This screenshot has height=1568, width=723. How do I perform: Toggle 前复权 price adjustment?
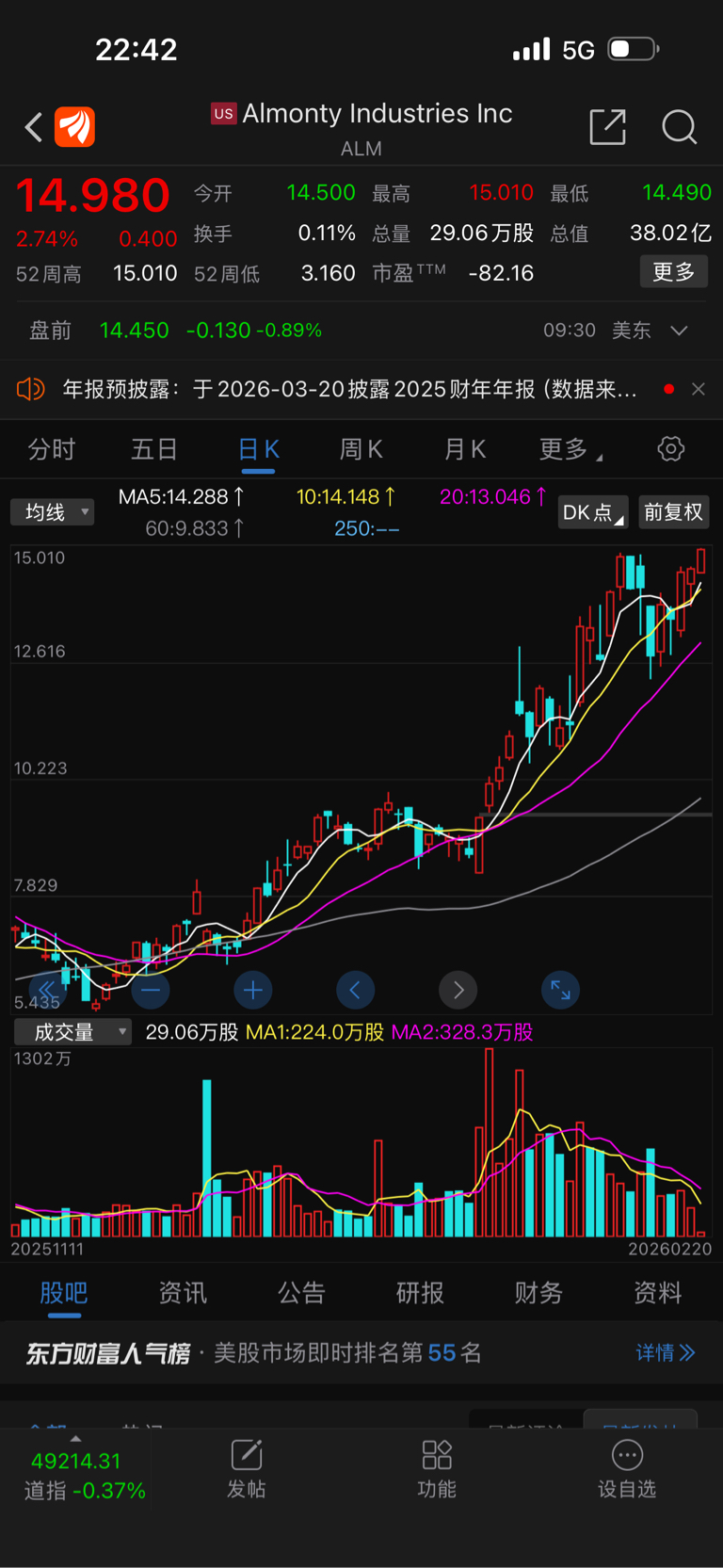[x=673, y=512]
